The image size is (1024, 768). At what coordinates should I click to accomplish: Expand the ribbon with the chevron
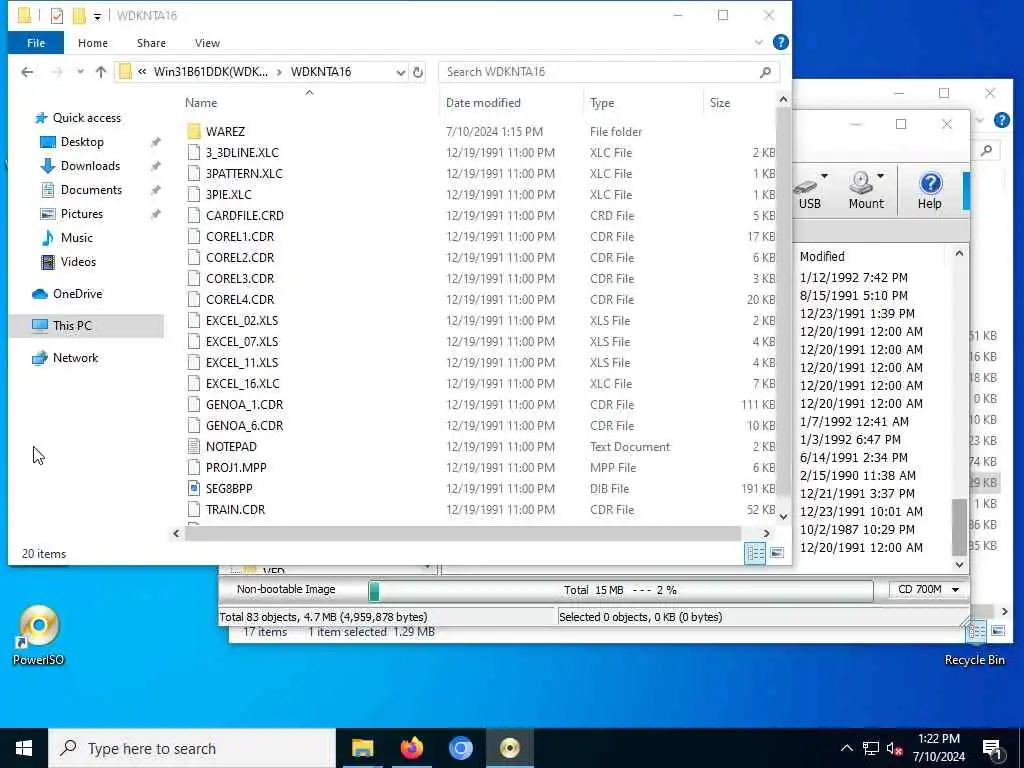tap(758, 42)
